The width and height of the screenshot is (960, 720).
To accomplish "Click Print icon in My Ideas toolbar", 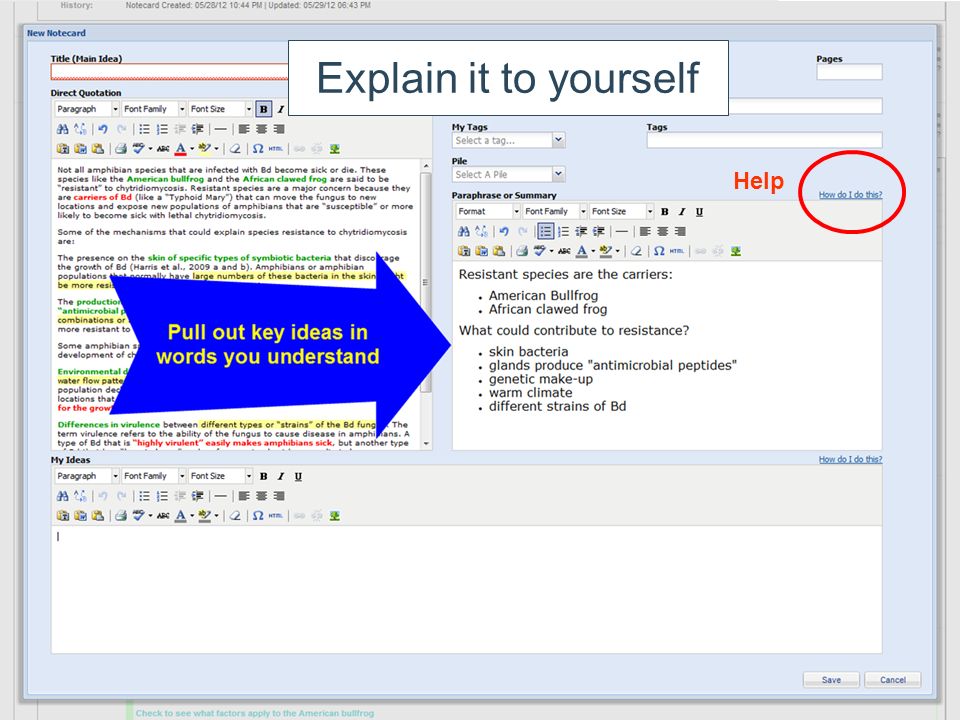I will (121, 516).
